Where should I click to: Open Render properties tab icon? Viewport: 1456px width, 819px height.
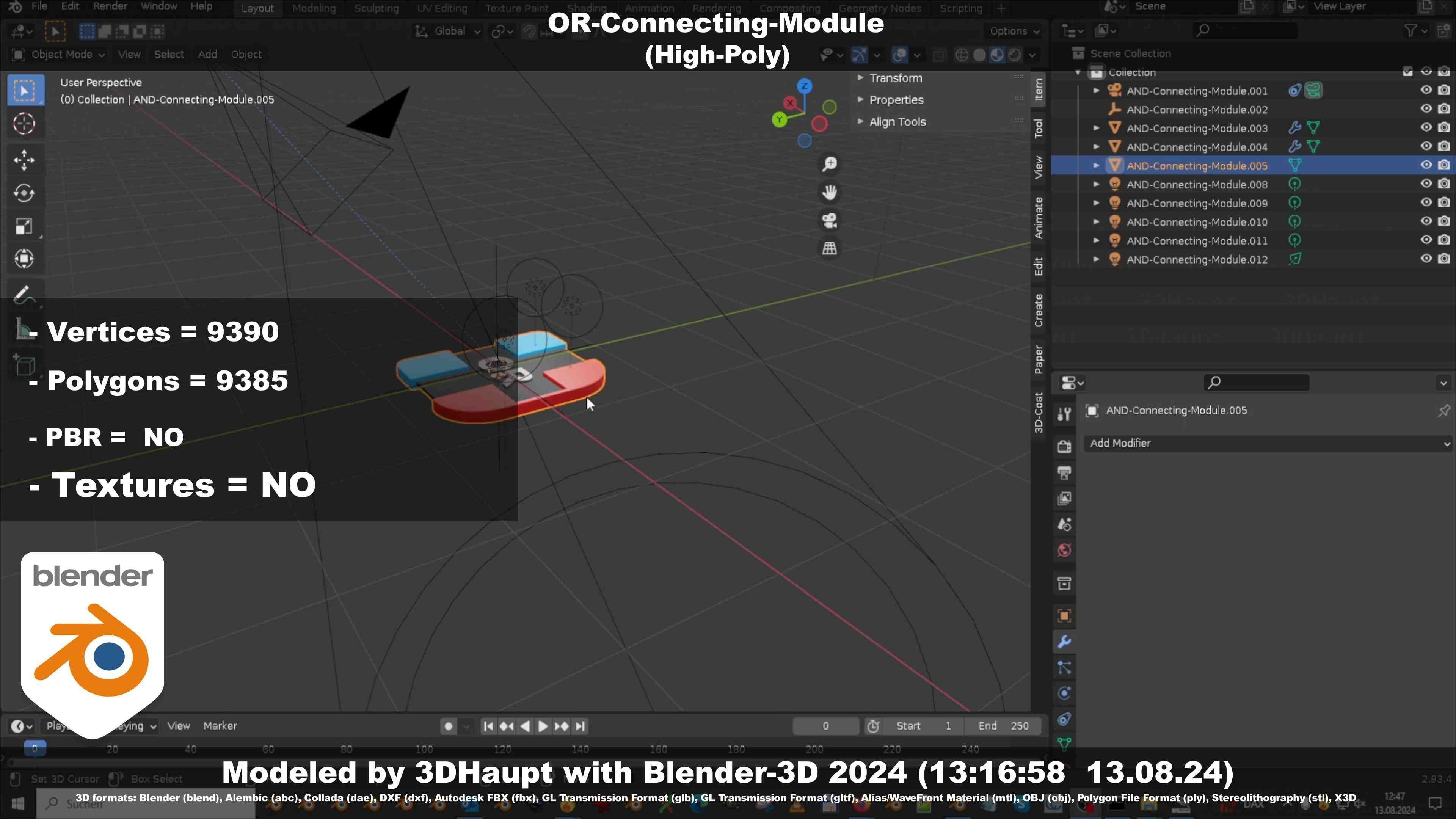tap(1064, 447)
